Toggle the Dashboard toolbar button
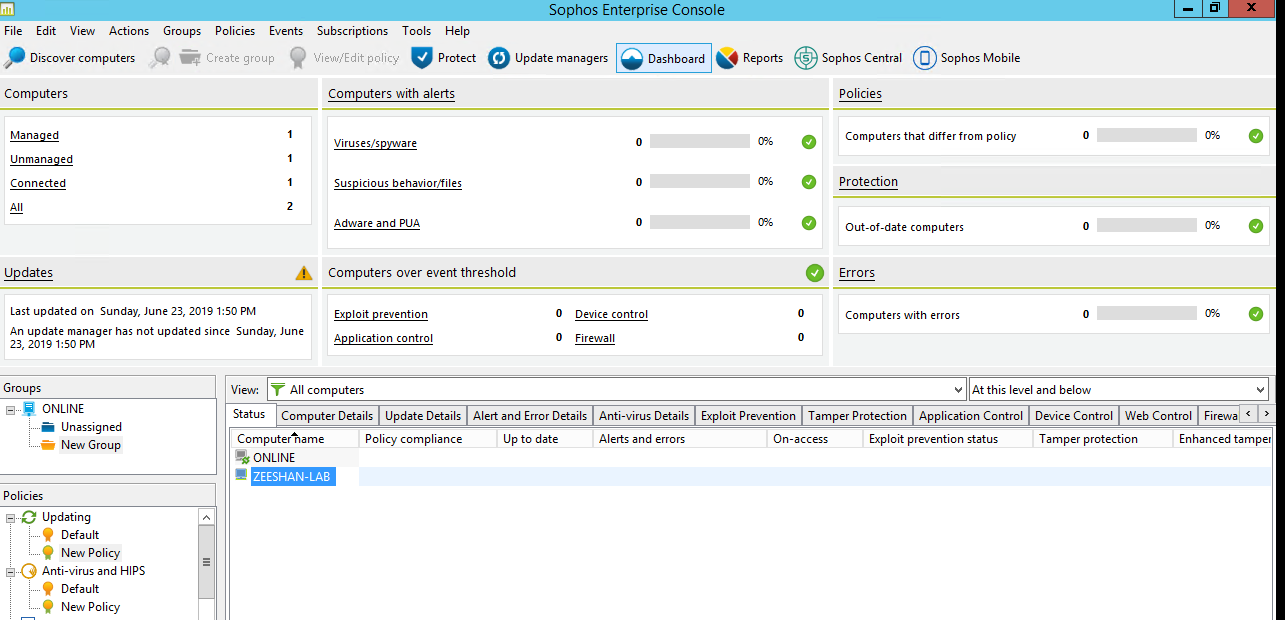 (664, 58)
